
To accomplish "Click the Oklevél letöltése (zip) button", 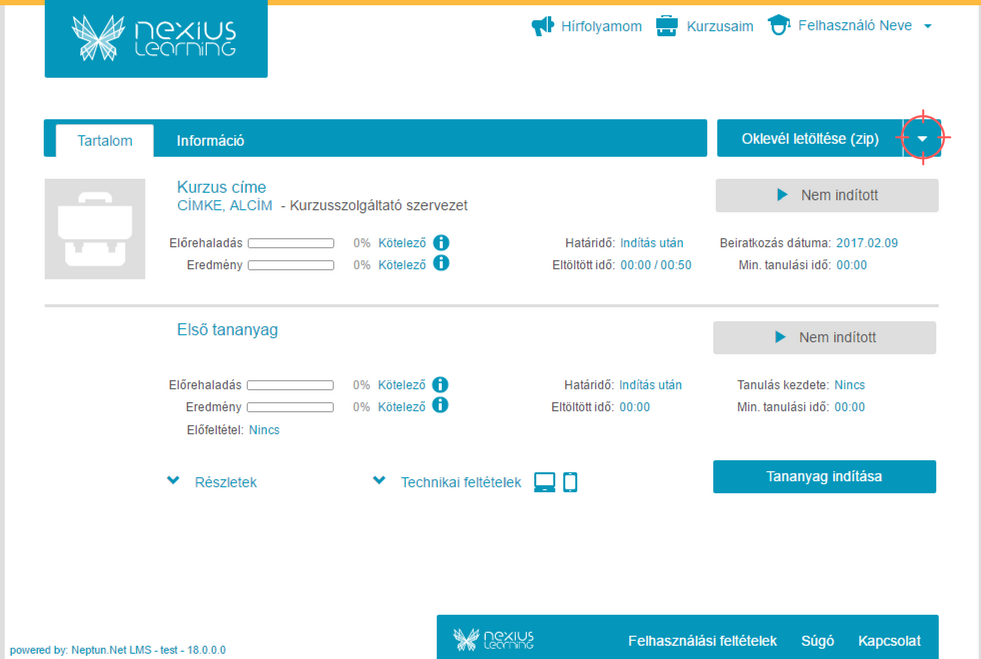I will coord(809,139).
